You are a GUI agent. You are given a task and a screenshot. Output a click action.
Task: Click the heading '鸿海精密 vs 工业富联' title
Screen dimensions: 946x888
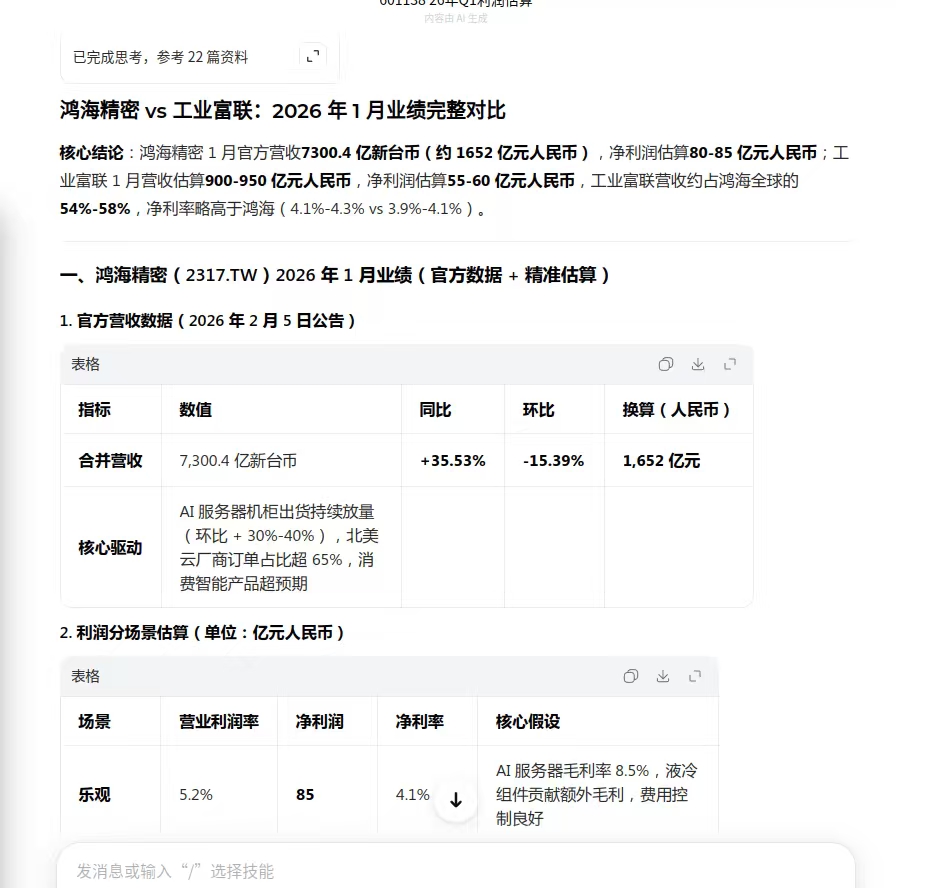click(x=282, y=110)
